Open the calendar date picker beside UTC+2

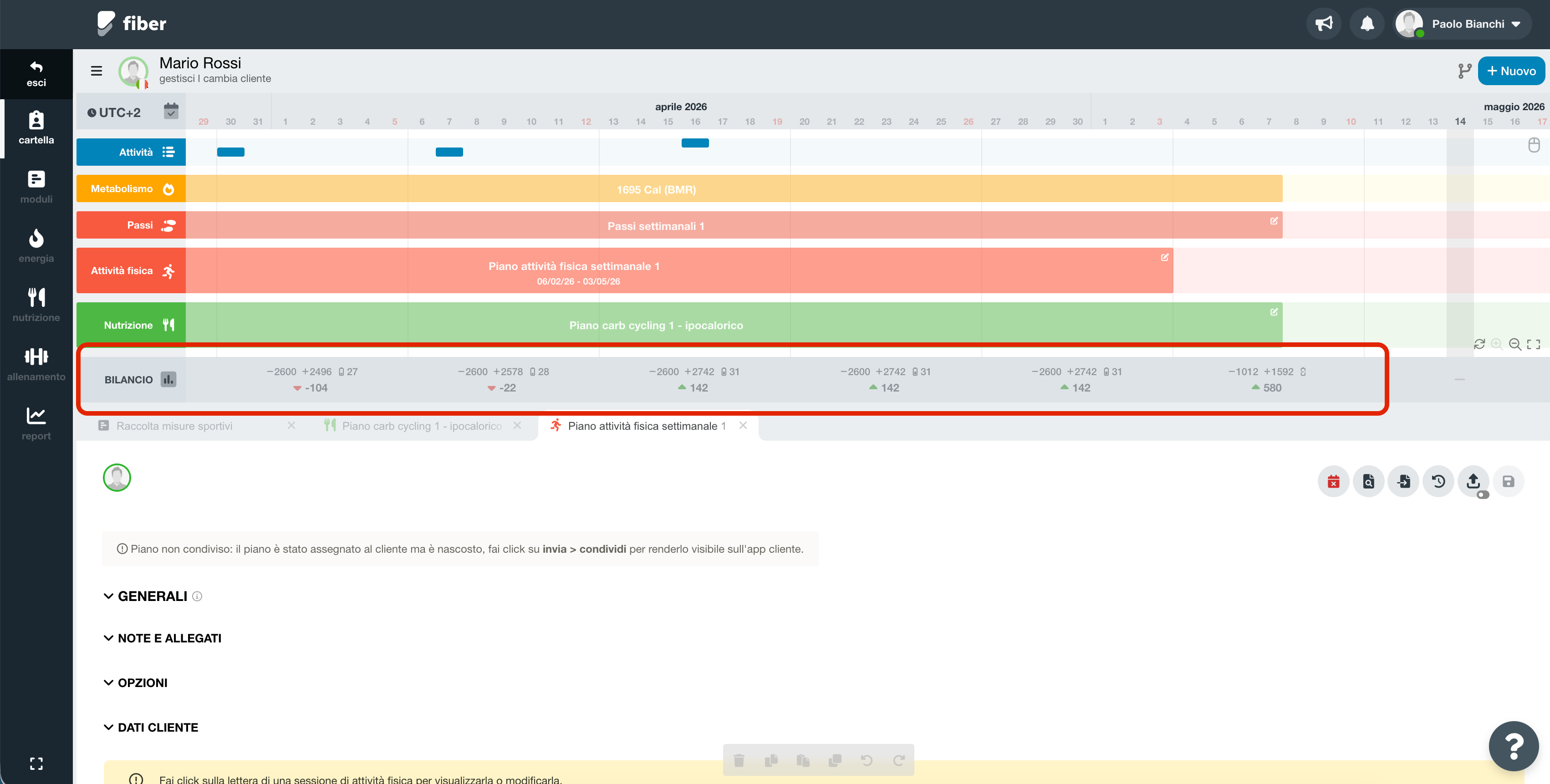pyautogui.click(x=171, y=111)
